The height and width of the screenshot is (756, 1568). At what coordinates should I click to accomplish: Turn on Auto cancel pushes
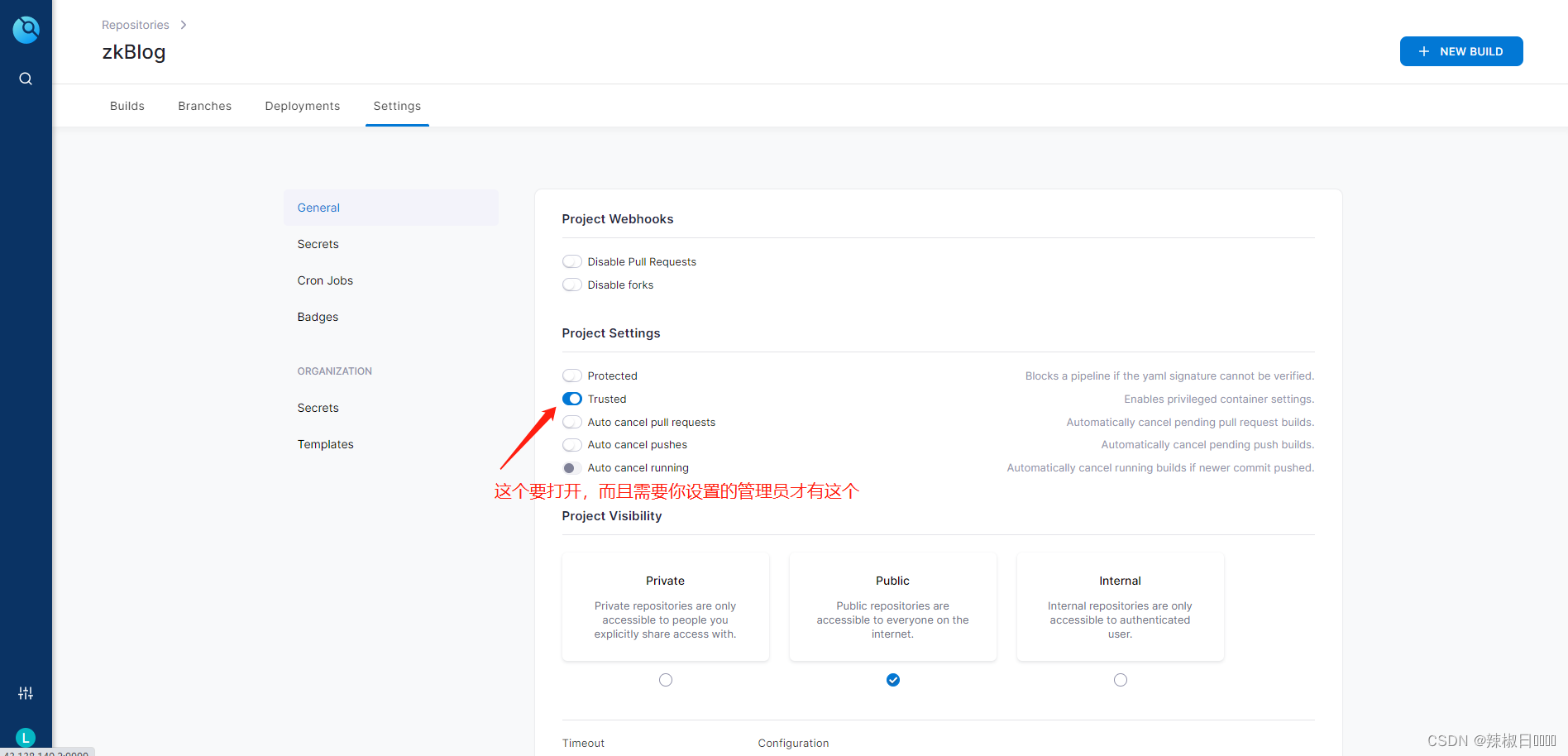click(x=571, y=444)
